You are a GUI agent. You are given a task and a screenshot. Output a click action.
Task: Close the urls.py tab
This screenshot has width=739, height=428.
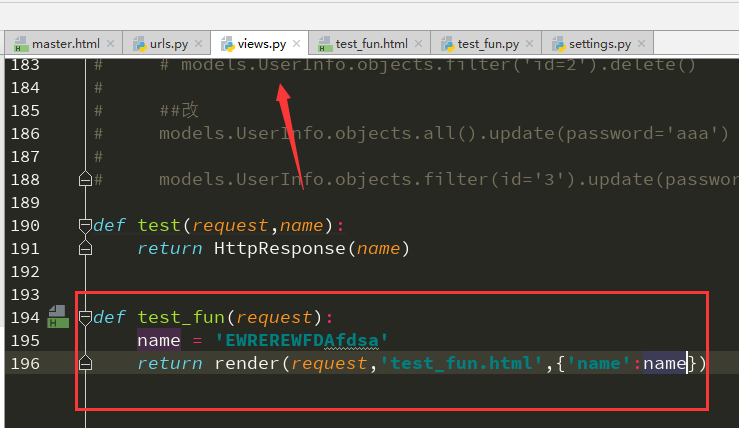pyautogui.click(x=198, y=44)
